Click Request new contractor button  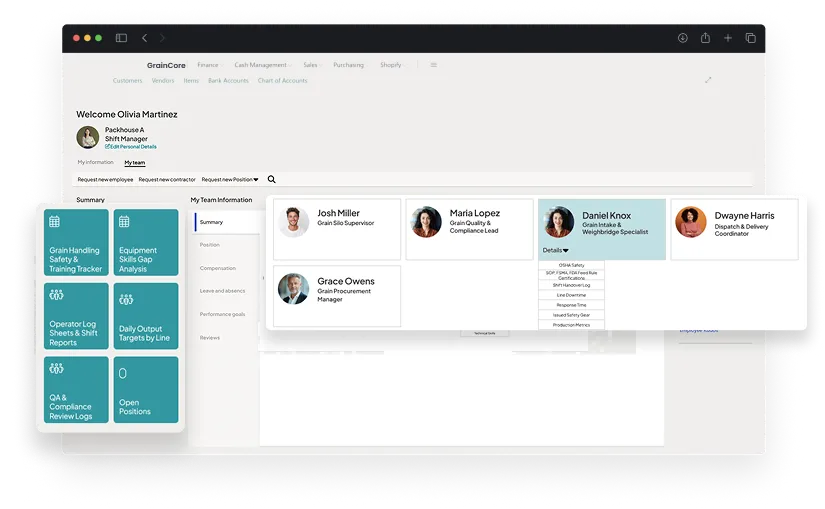click(167, 180)
